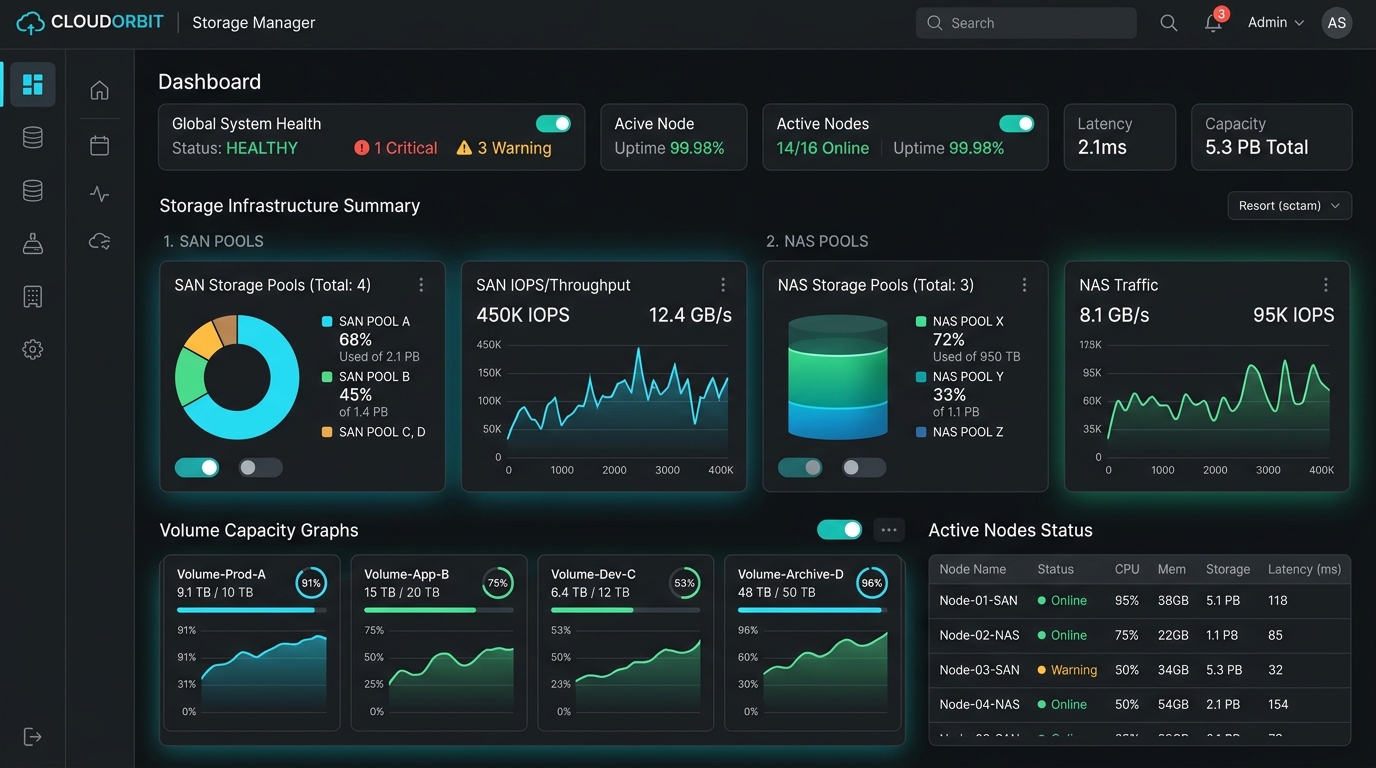Click Volume-Prod-A 91% progress ring
This screenshot has height=768, width=1376.
click(311, 583)
